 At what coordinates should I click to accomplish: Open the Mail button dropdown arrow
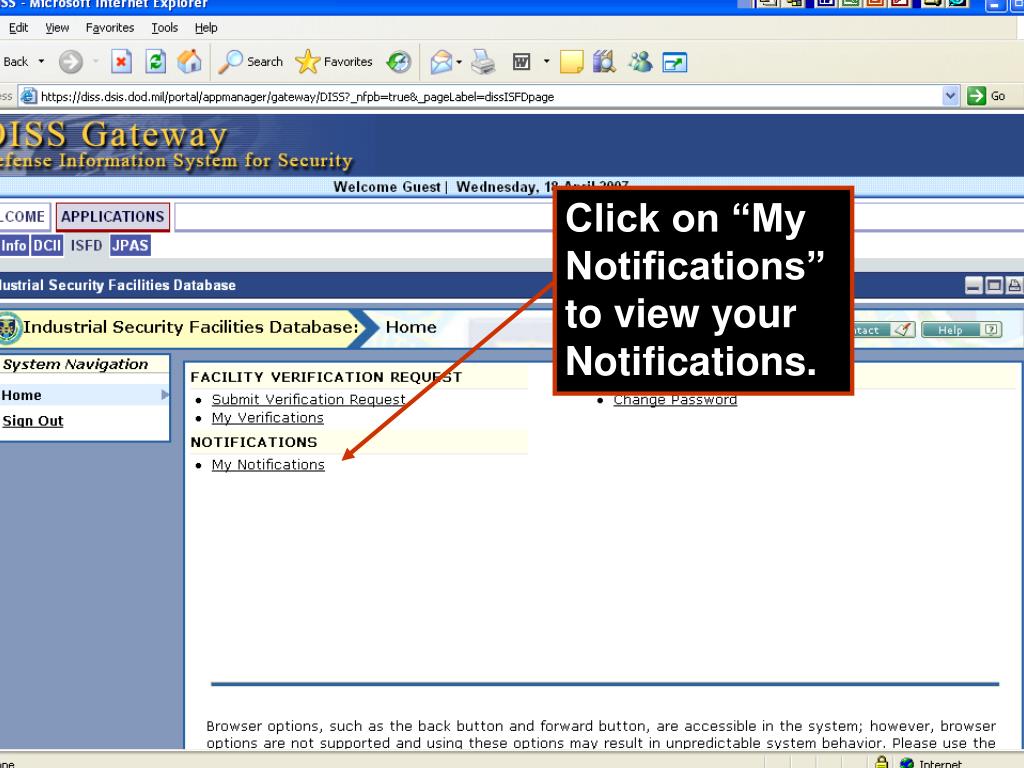coord(459,62)
